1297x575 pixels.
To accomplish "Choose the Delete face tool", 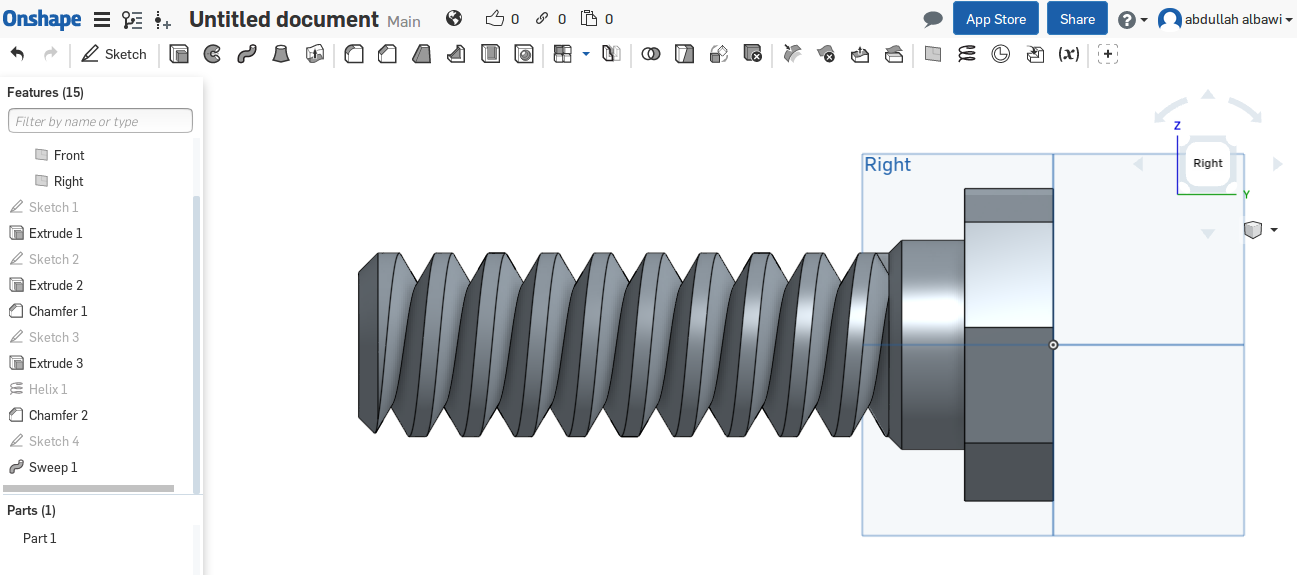I will point(826,54).
